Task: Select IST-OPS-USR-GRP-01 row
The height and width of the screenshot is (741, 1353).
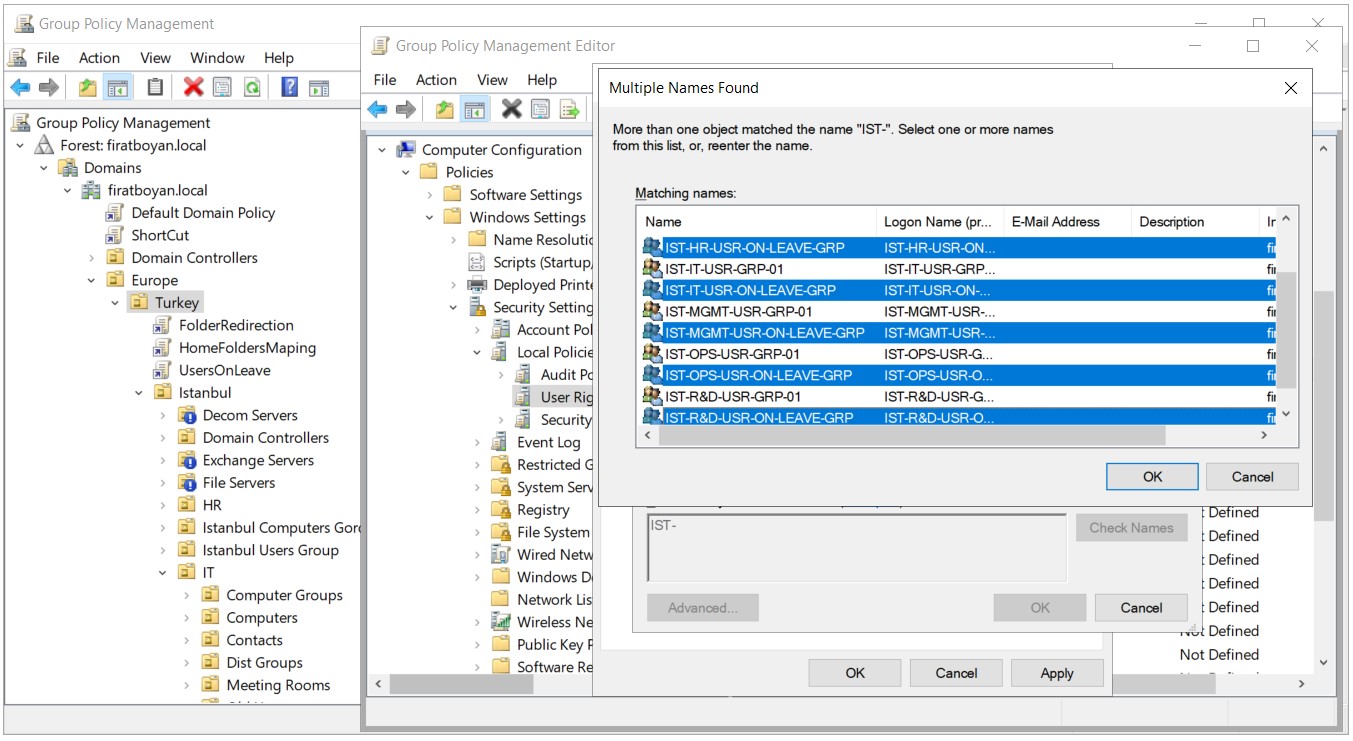Action: (x=960, y=354)
